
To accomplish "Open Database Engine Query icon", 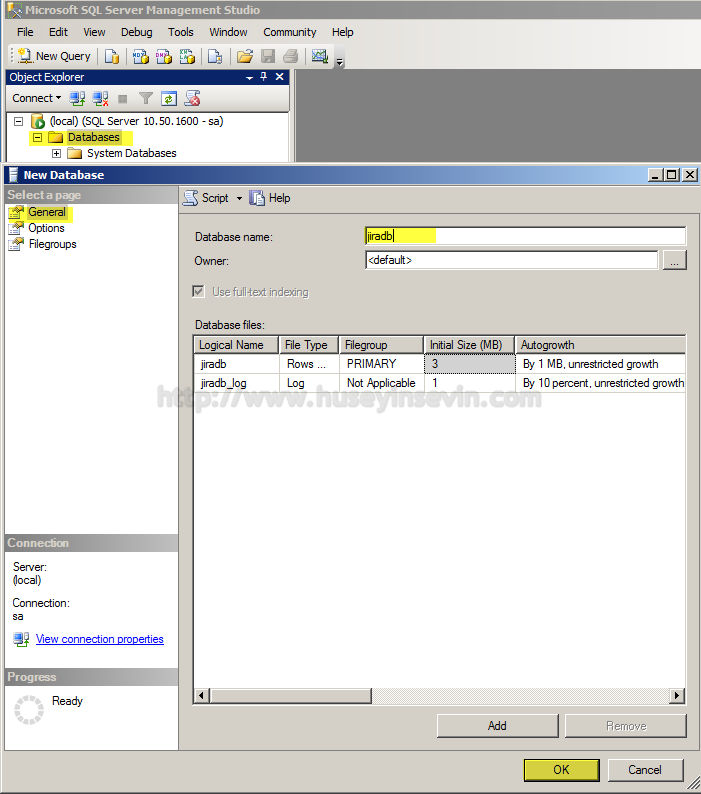I will click(111, 56).
